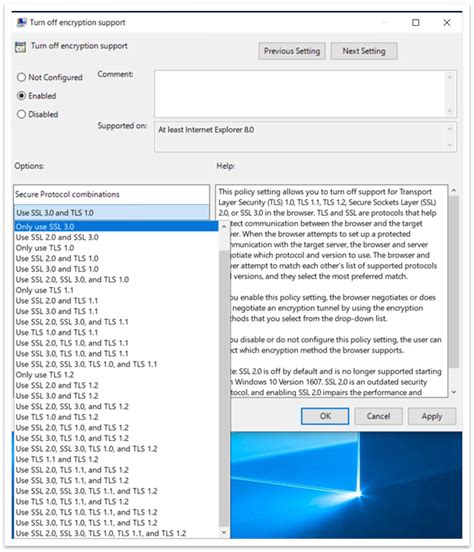The width and height of the screenshot is (474, 552).
Task: Click the Apply button
Action: click(x=432, y=416)
